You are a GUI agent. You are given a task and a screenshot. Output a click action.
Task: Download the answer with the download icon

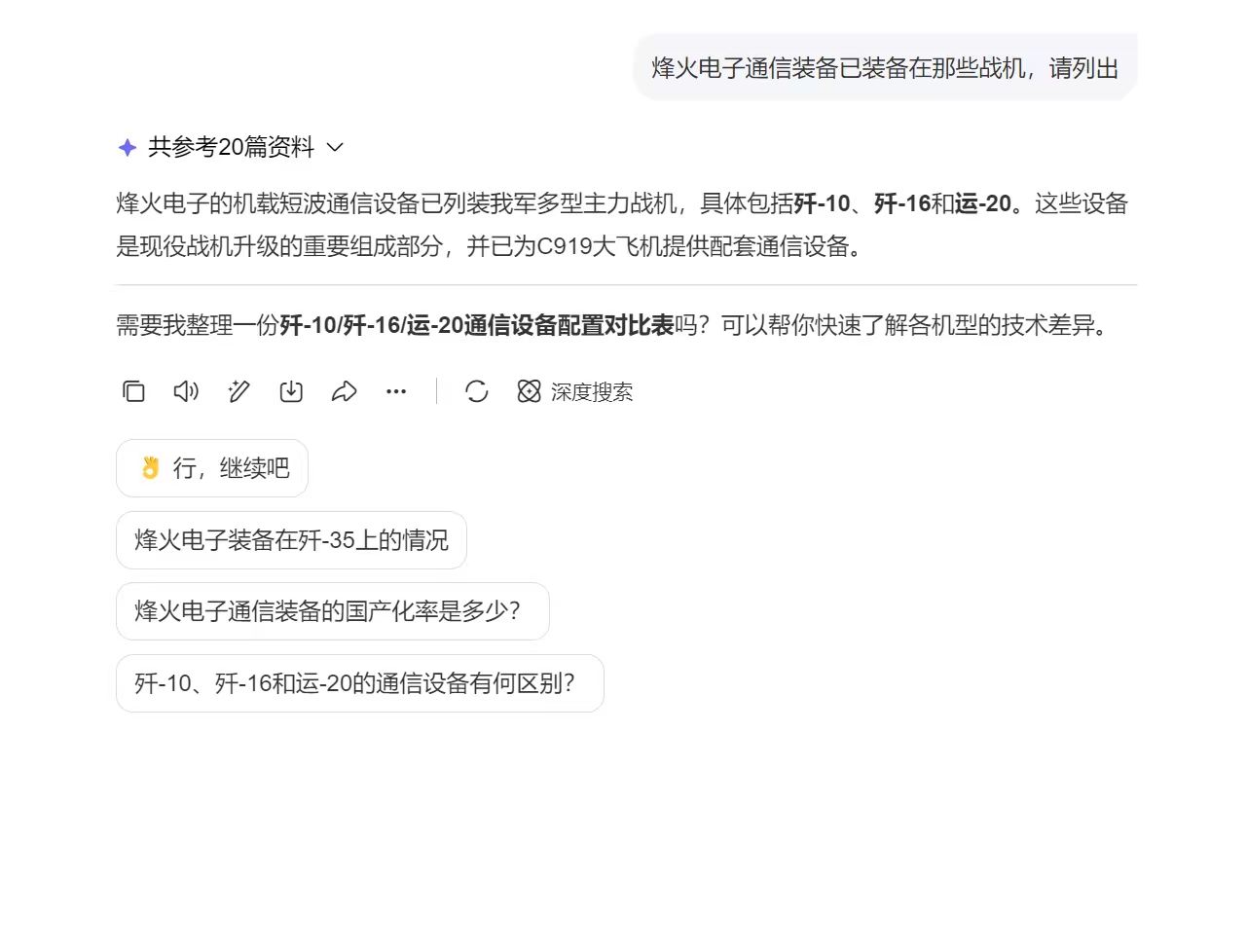(x=291, y=391)
